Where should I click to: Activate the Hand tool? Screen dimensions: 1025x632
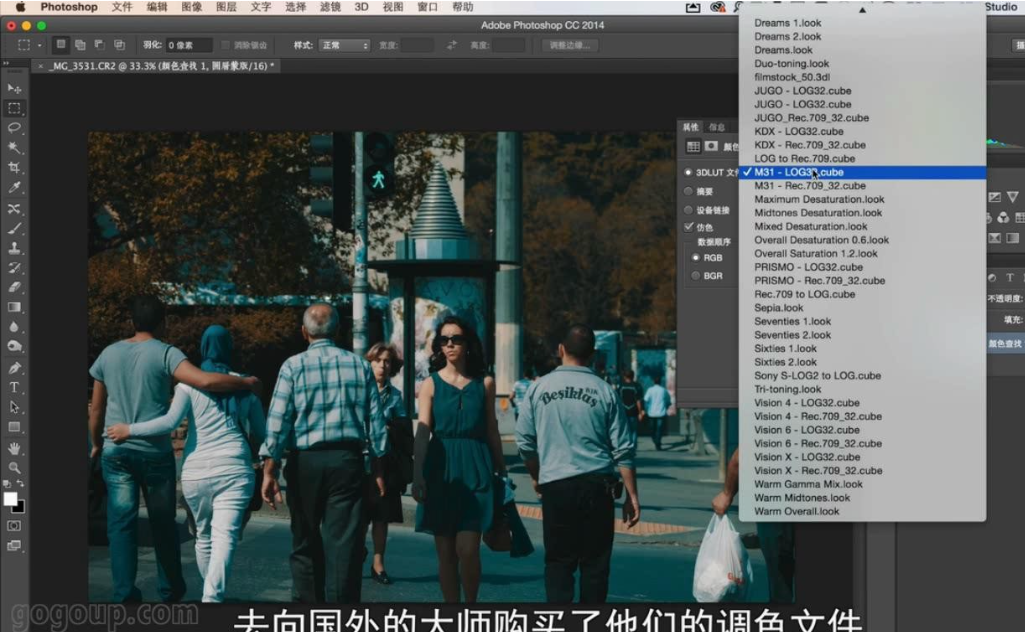[x=14, y=447]
